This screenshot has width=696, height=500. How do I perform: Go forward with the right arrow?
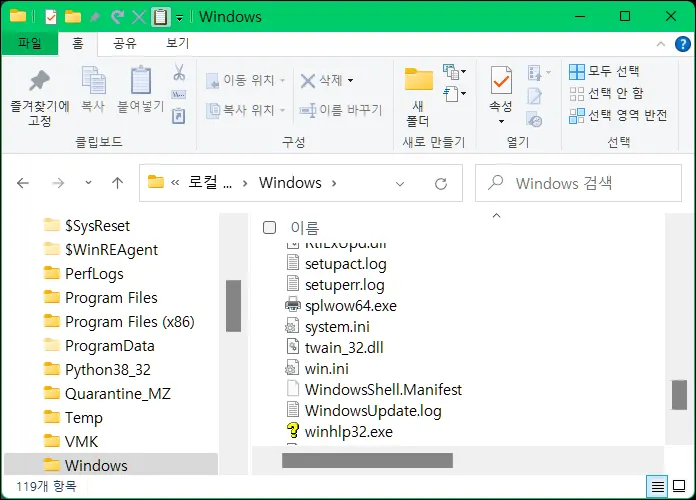58,183
